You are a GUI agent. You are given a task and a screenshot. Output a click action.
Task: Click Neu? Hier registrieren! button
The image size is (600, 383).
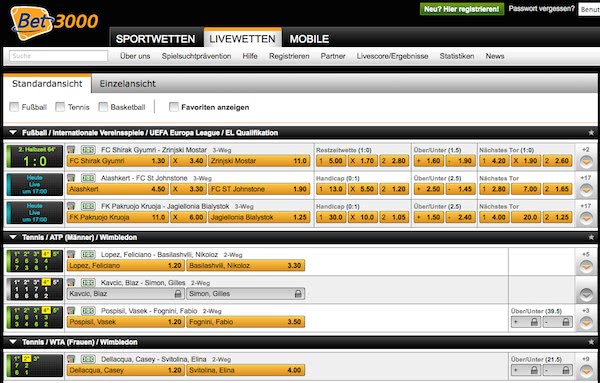461,9
